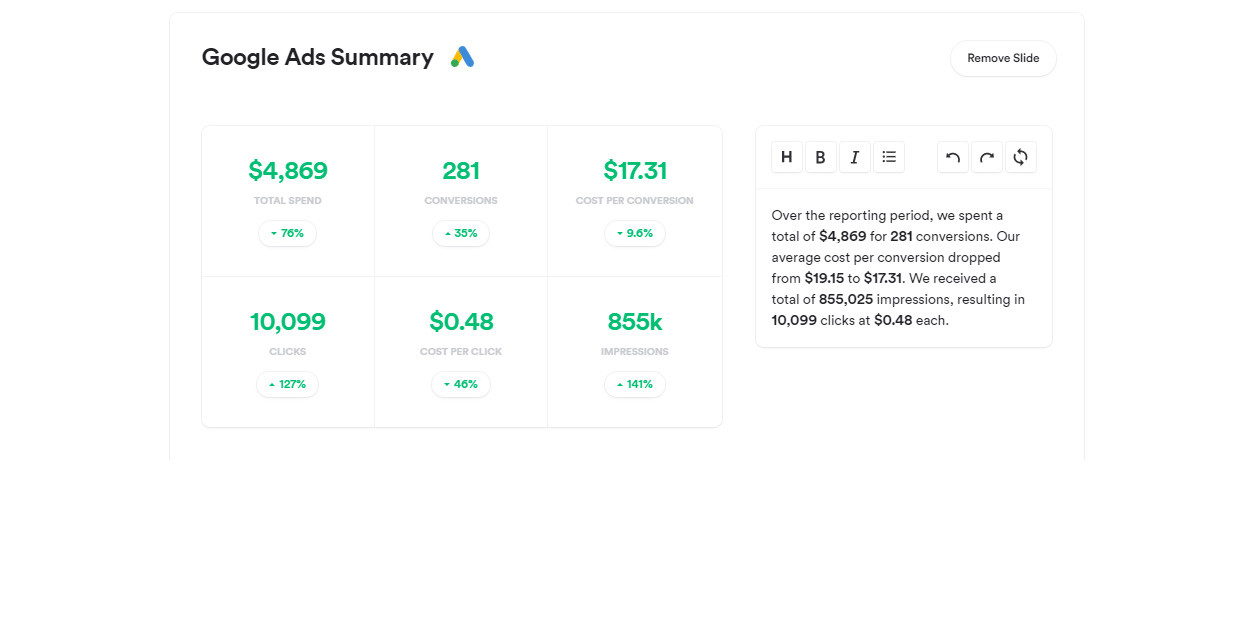Undo the last text edit
The width and height of the screenshot is (1248, 636).
(x=953, y=157)
